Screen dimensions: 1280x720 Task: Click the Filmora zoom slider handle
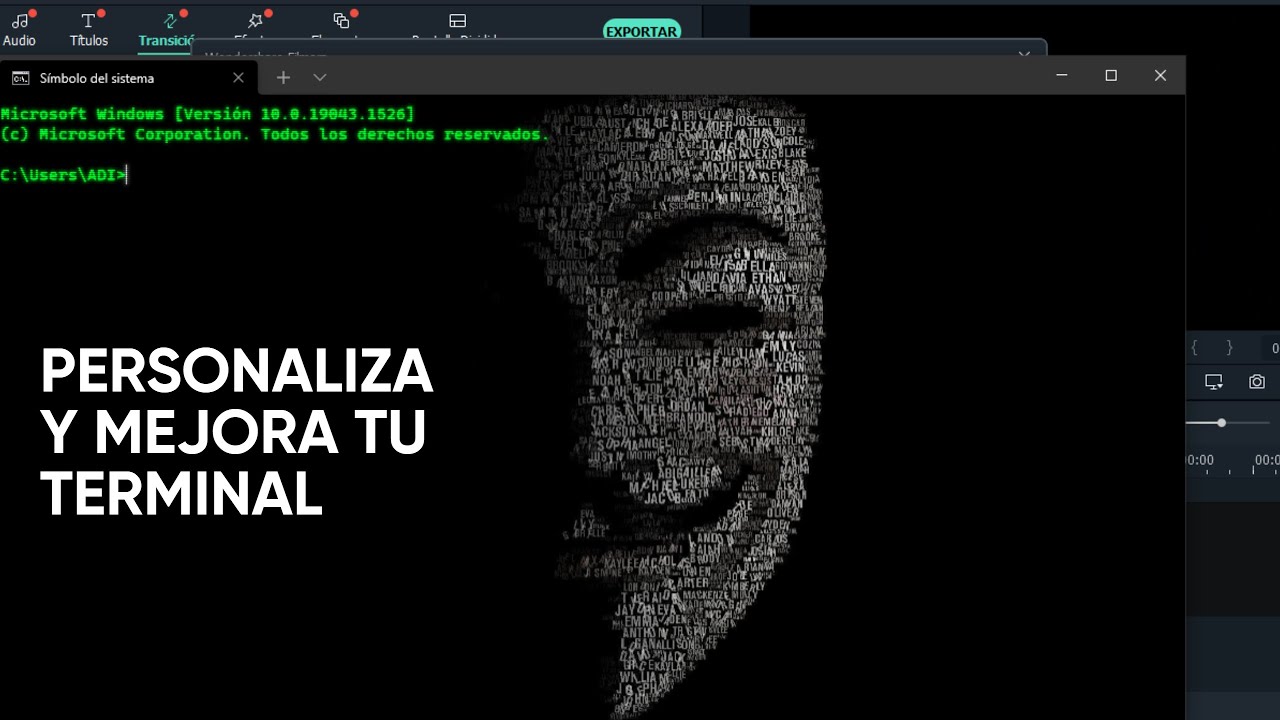click(x=1221, y=423)
